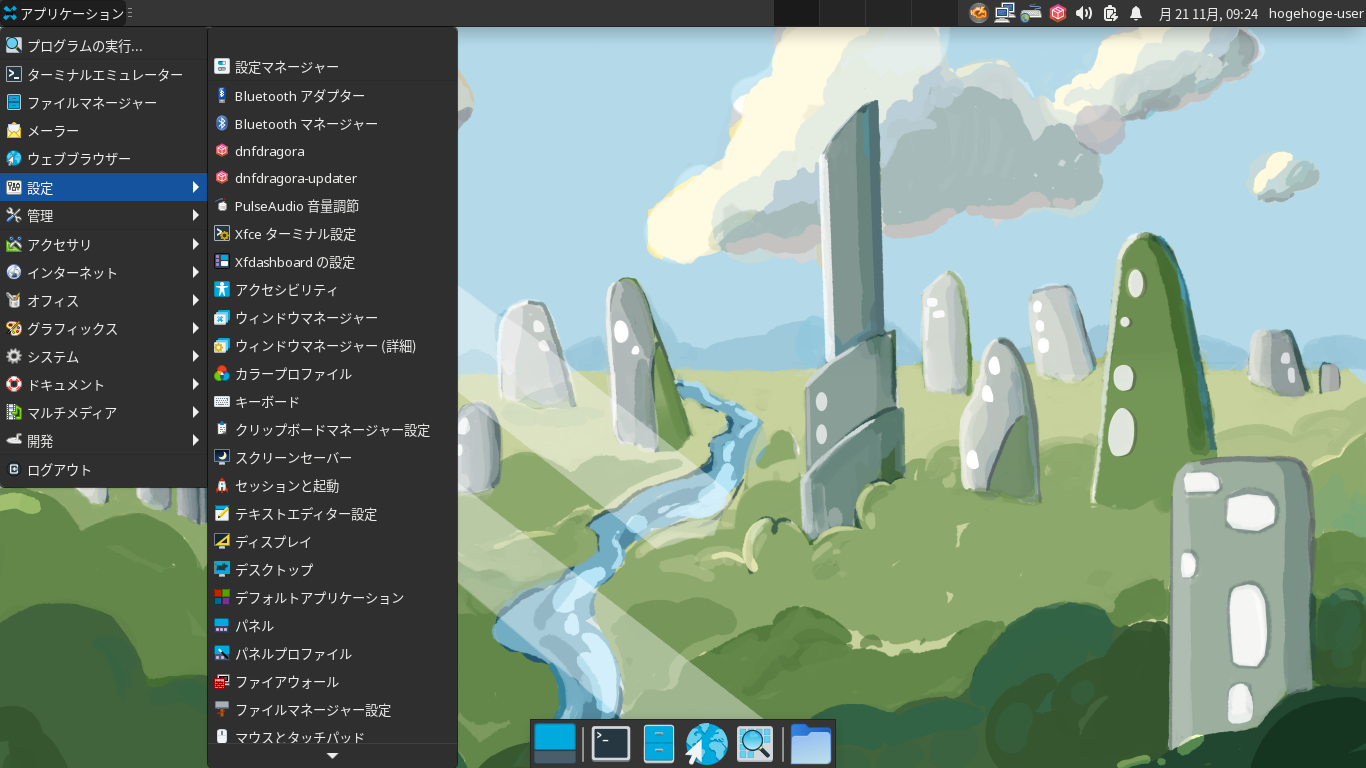
Task: Expand the インターネット submenu
Action: pos(103,272)
